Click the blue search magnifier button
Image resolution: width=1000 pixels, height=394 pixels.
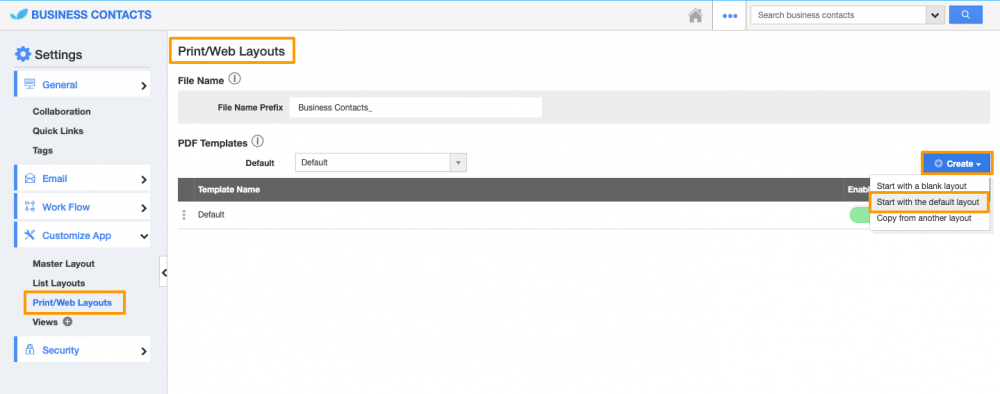(966, 15)
